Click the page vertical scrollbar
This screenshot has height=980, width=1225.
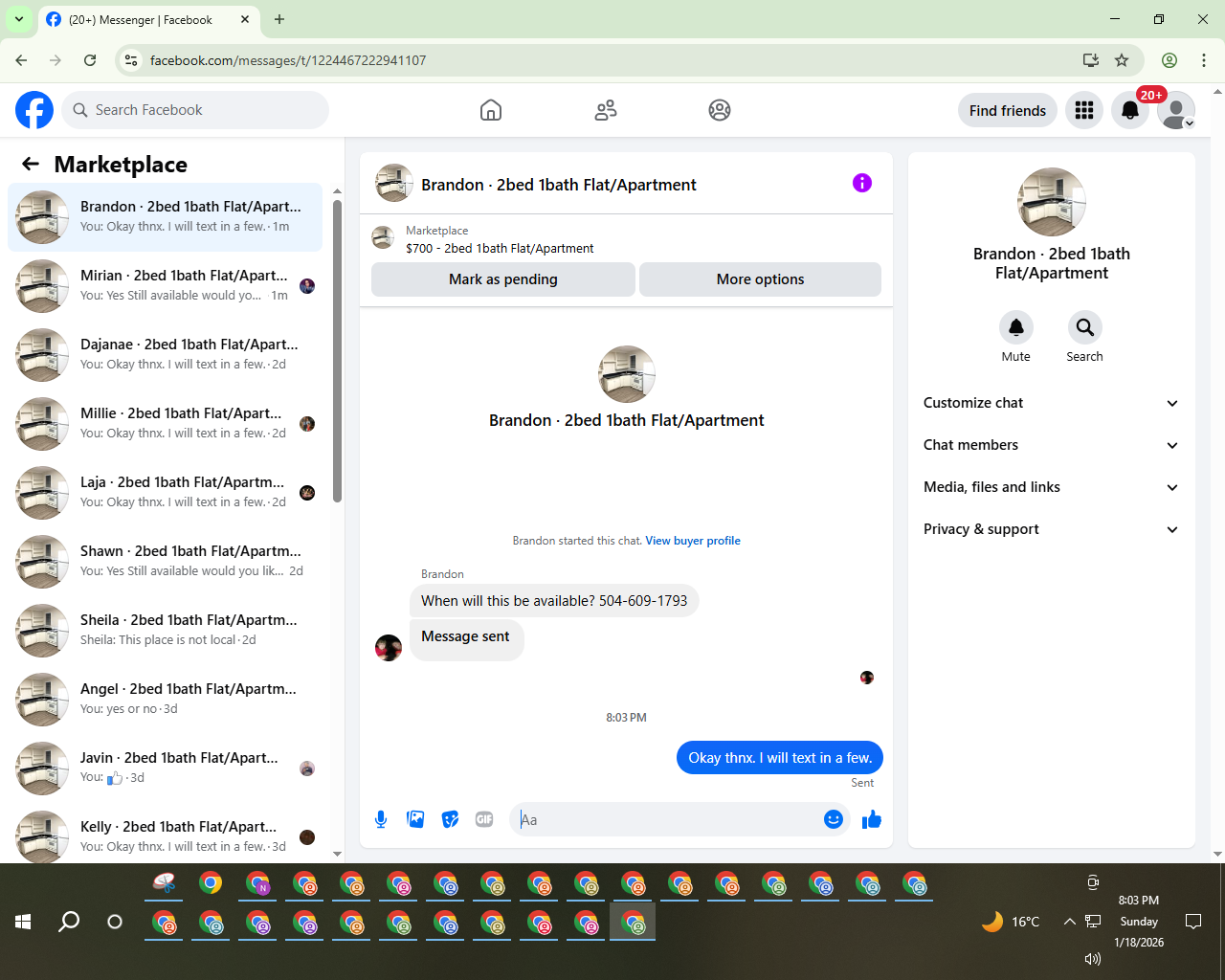(x=1217, y=473)
